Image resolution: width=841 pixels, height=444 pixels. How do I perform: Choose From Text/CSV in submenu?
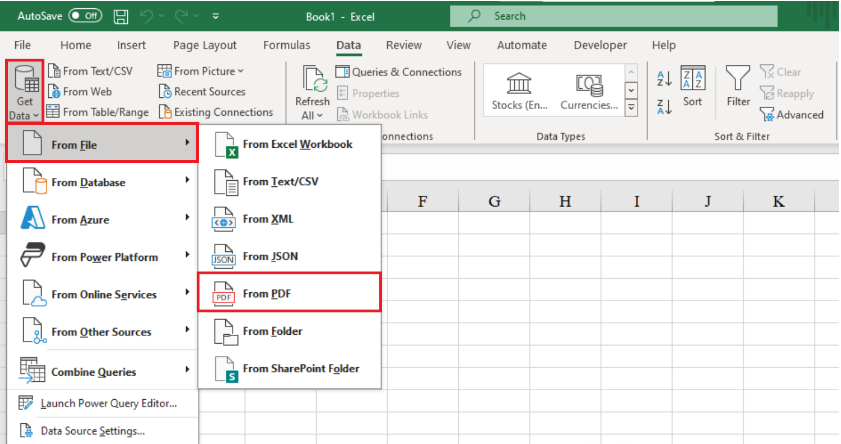click(x=290, y=182)
